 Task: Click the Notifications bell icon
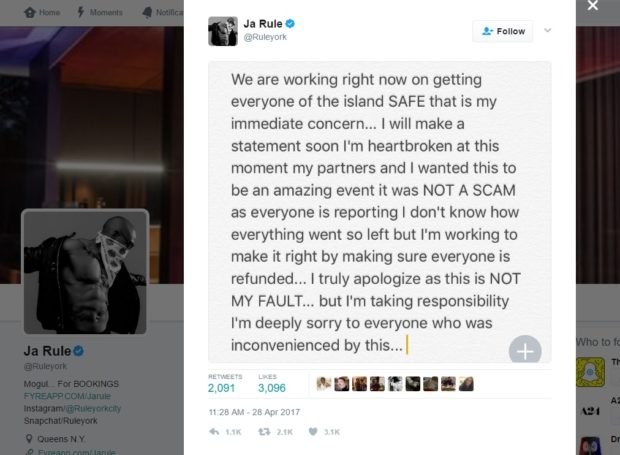[148, 13]
